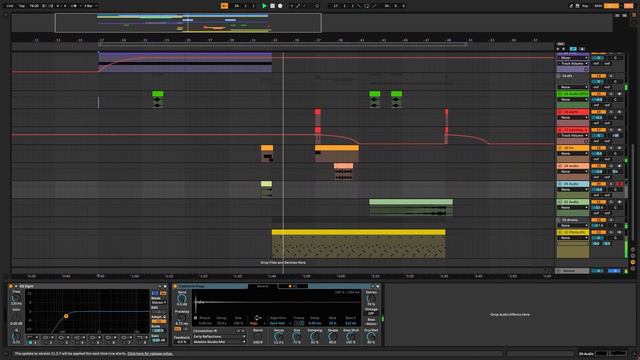This screenshot has width=640, height=360.
Task: Select the 28 fire track header
Action: [x=573, y=148]
